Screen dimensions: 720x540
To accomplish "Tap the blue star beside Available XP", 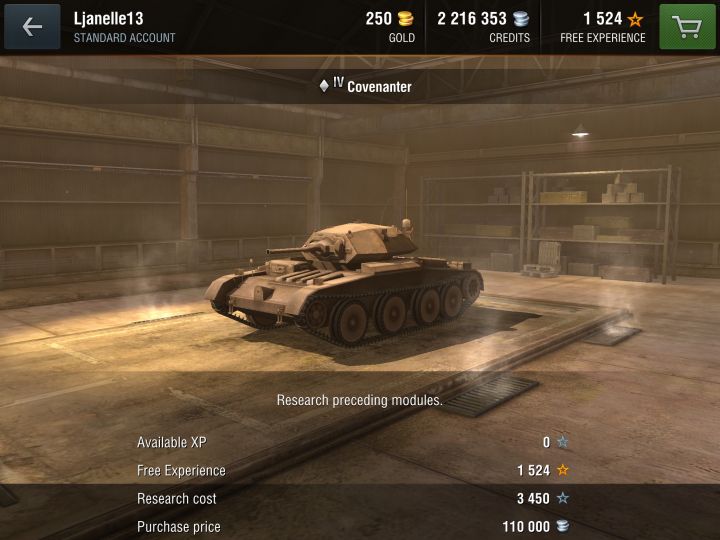I will (562, 442).
